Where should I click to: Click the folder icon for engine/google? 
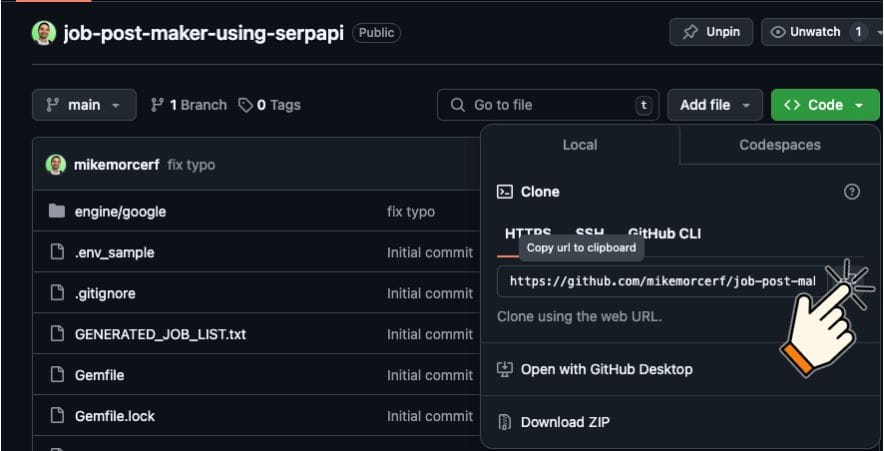point(57,211)
